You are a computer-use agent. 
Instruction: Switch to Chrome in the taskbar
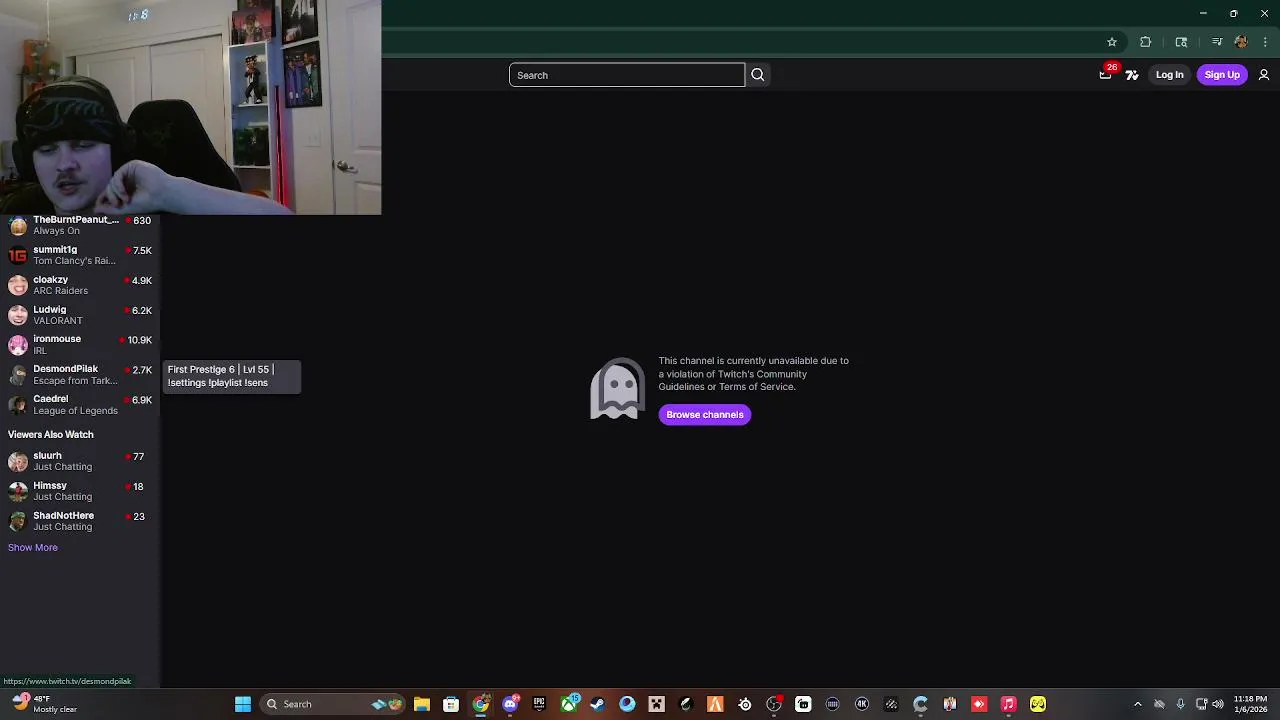click(481, 704)
